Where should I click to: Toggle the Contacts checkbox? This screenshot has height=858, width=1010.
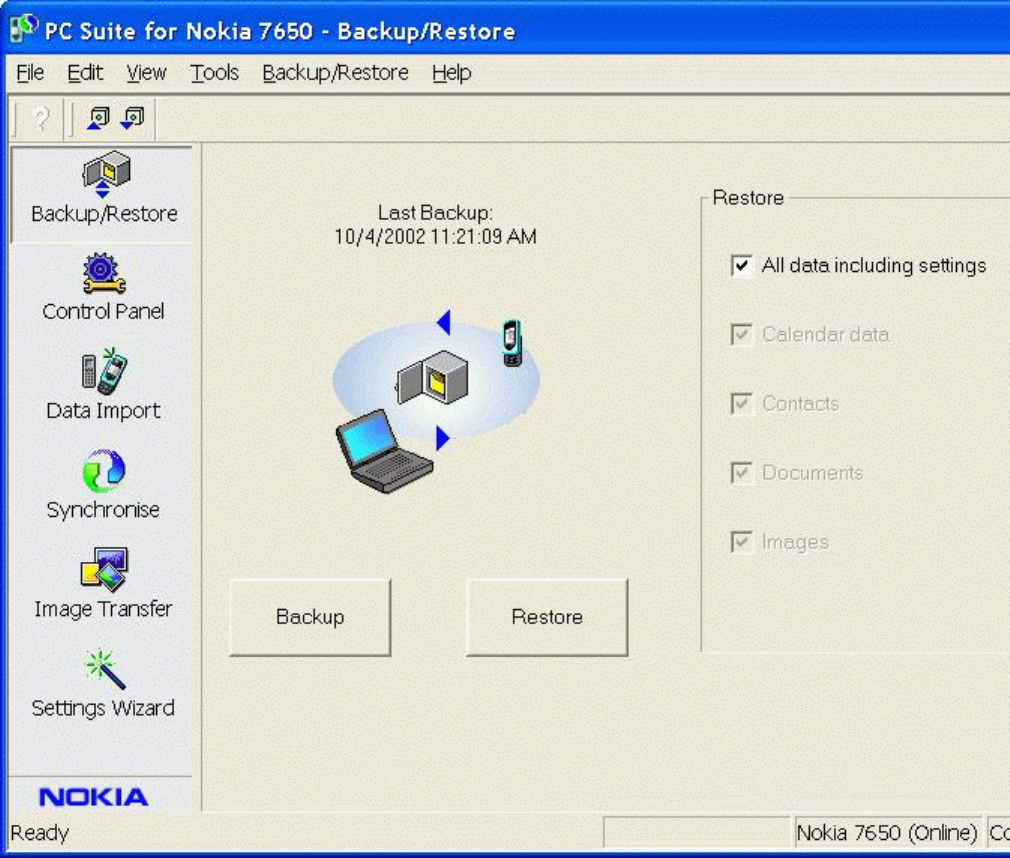pyautogui.click(x=741, y=404)
